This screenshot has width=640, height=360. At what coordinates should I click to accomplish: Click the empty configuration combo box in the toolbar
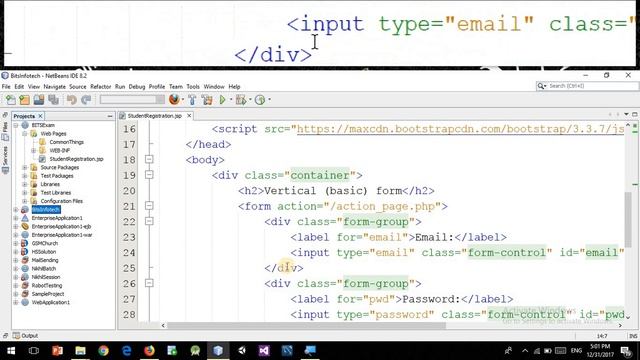pyautogui.click(x=132, y=100)
